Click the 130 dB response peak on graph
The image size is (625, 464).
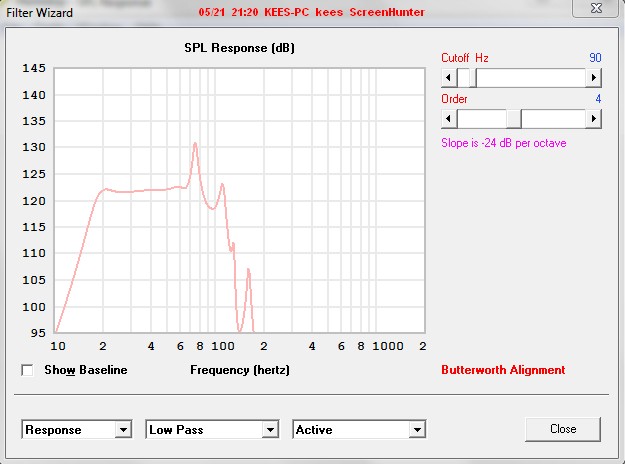195,143
